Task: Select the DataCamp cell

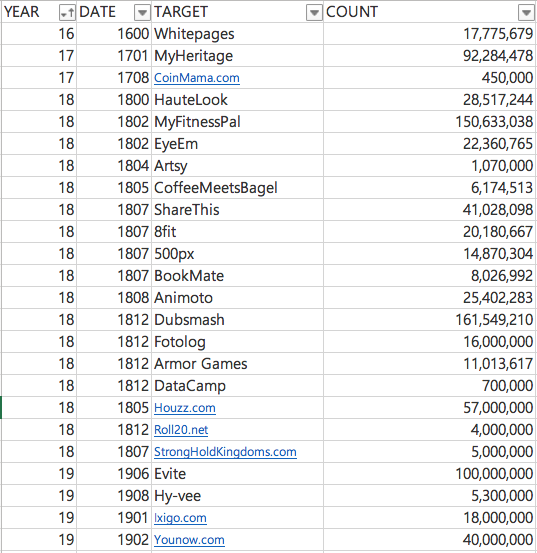Action: pos(238,386)
